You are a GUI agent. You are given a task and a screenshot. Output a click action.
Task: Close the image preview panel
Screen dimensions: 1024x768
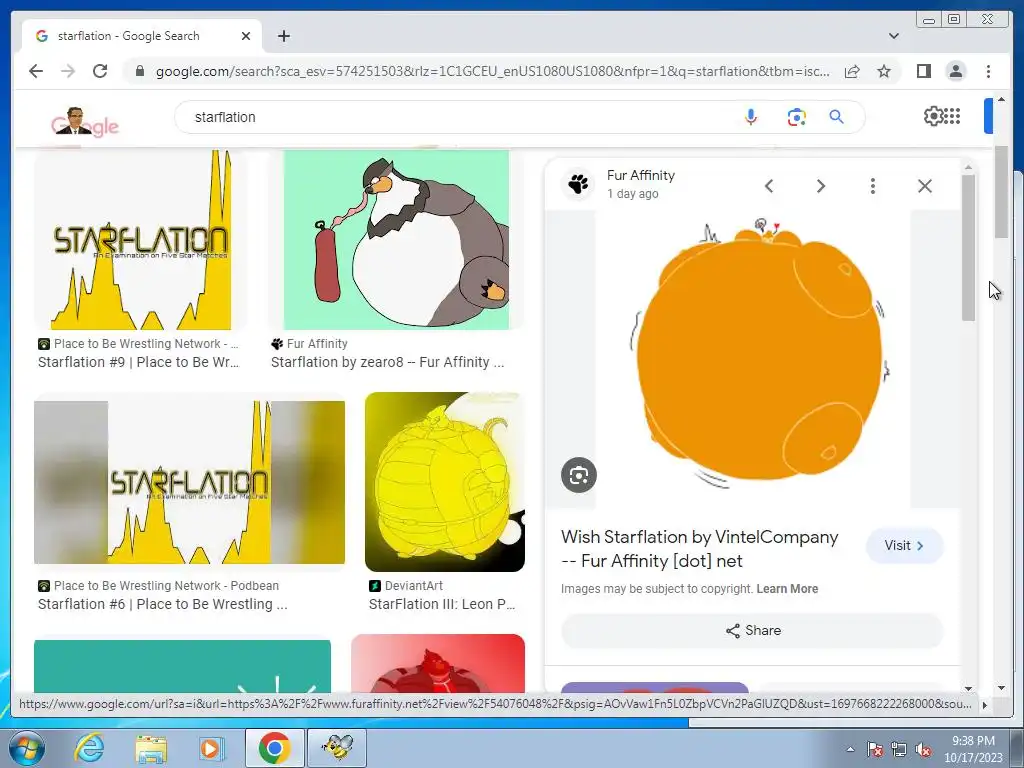[925, 186]
